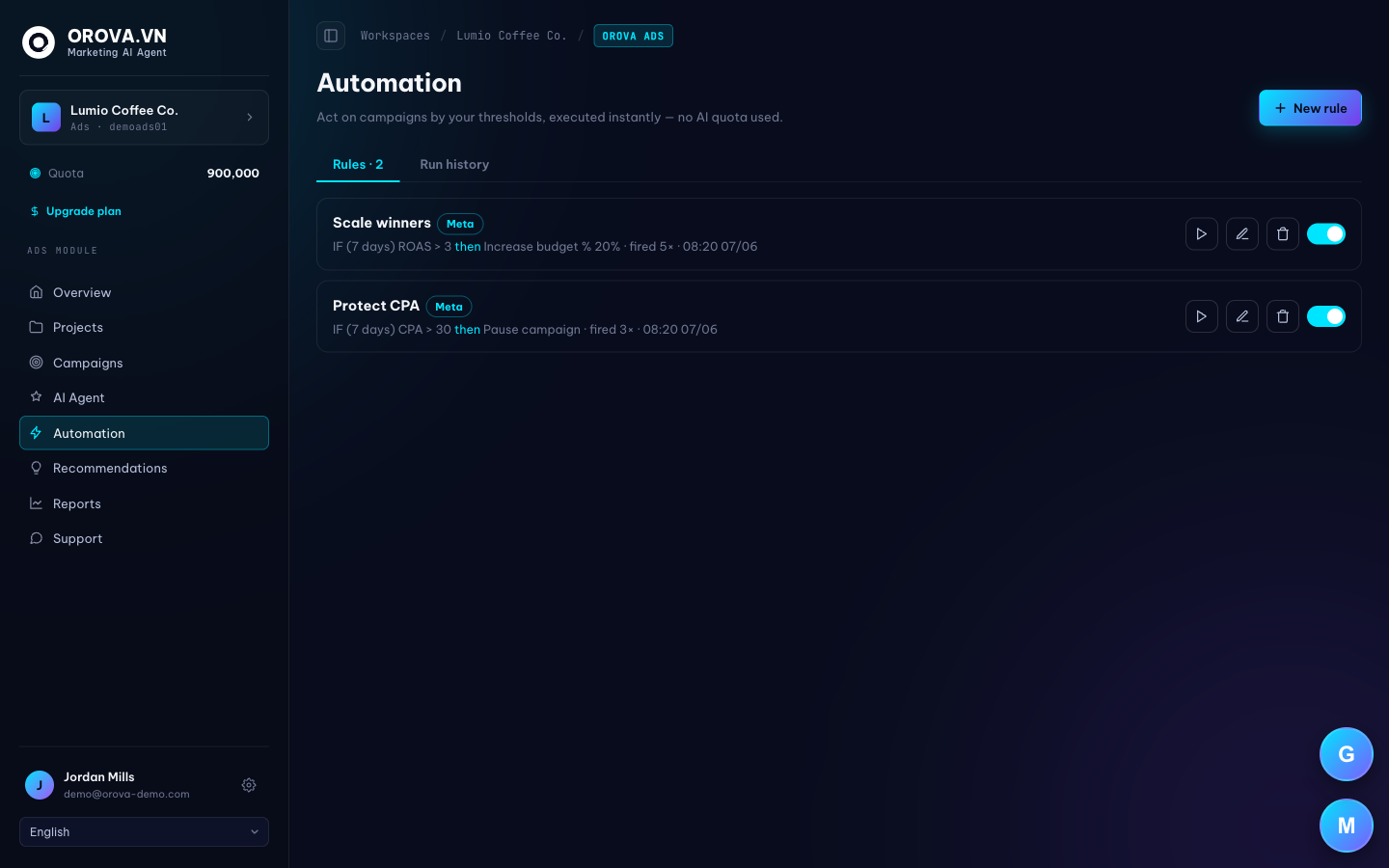
Task: Click Jordan Mills avatar
Action: [x=40, y=785]
